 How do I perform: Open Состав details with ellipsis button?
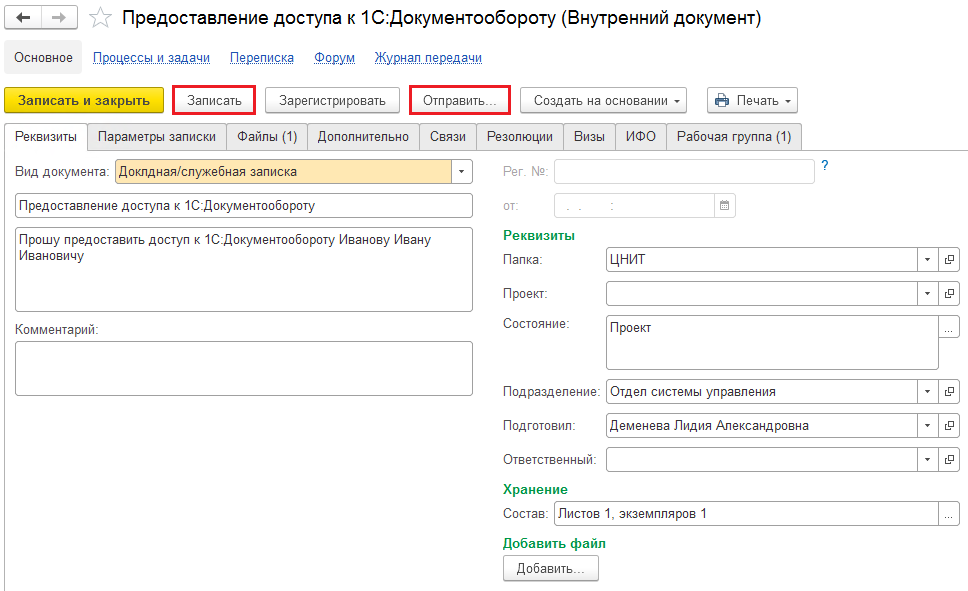949,514
